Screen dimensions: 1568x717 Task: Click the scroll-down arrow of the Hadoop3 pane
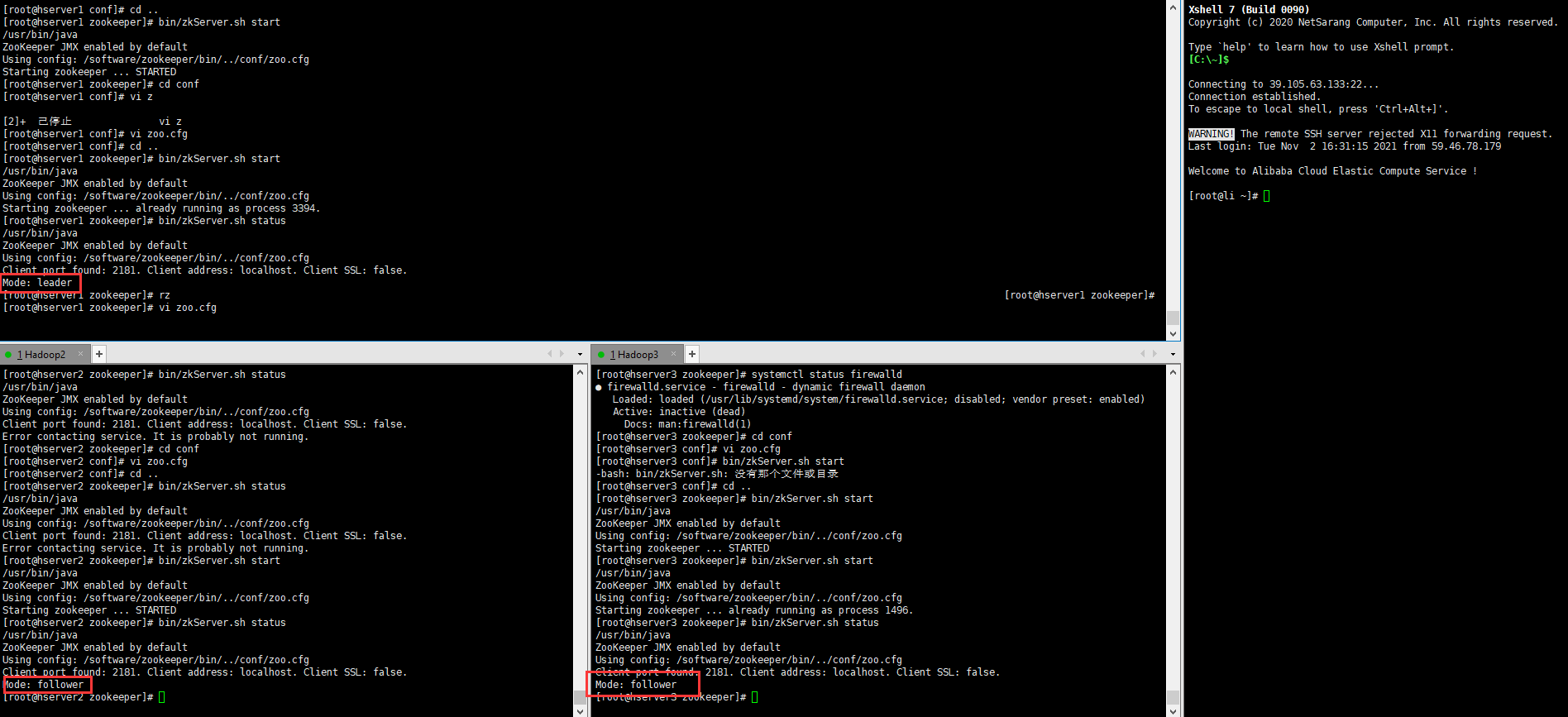click(x=1173, y=710)
